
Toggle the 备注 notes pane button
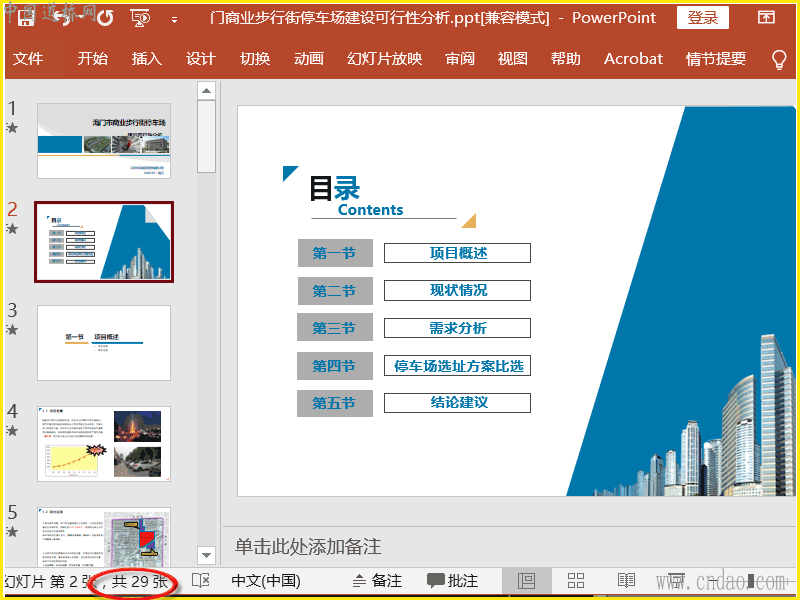(x=378, y=581)
